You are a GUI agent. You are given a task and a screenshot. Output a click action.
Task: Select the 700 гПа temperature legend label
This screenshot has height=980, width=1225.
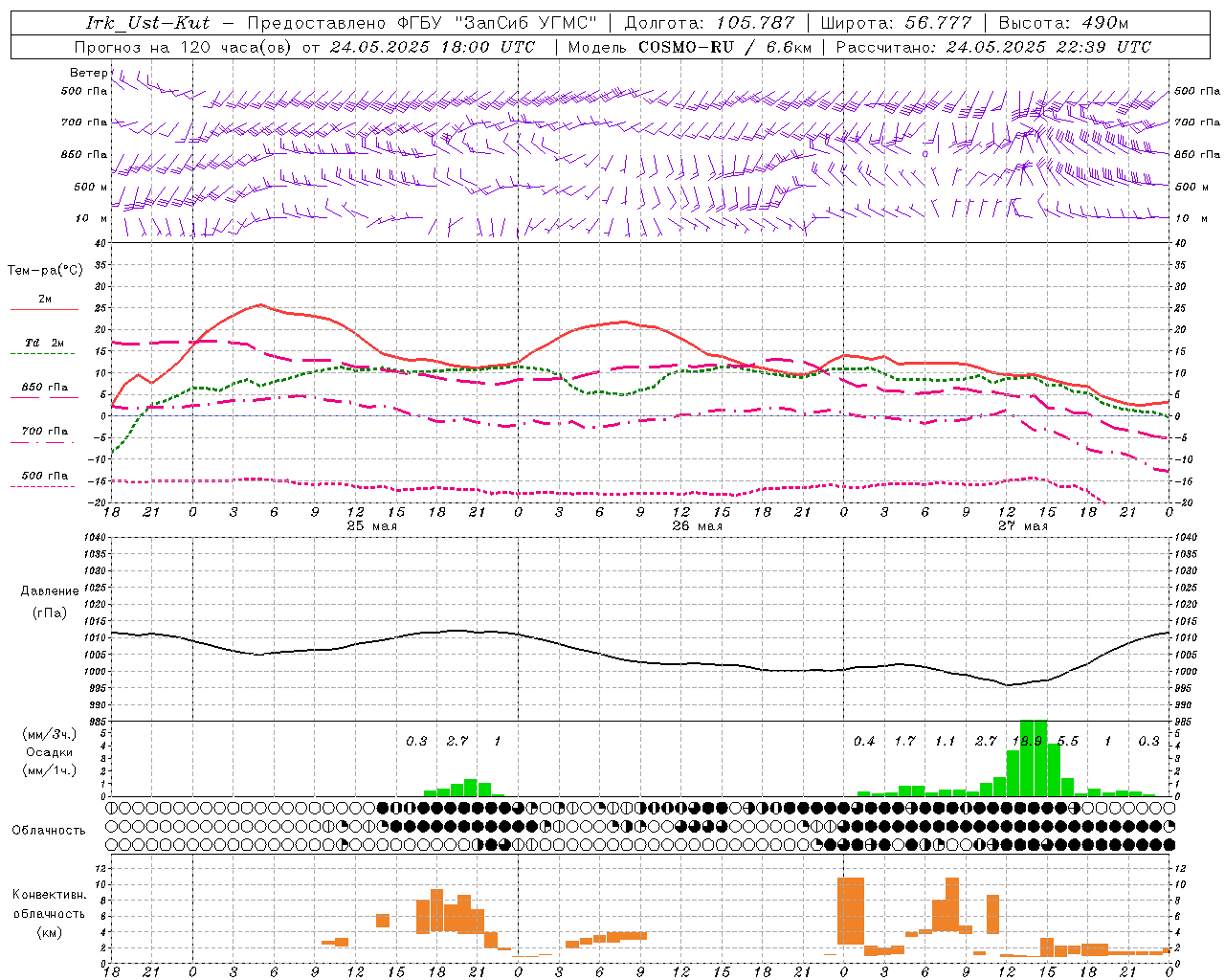[x=45, y=431]
